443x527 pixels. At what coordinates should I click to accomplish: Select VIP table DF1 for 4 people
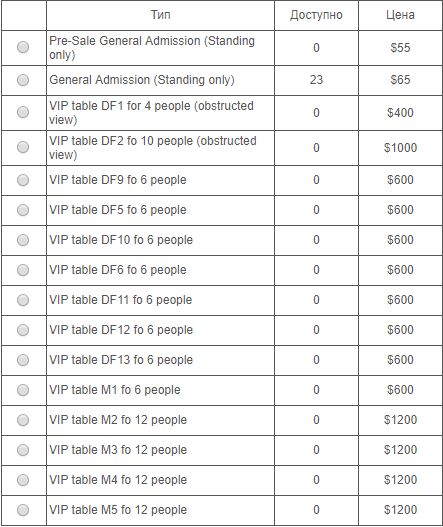coord(23,112)
